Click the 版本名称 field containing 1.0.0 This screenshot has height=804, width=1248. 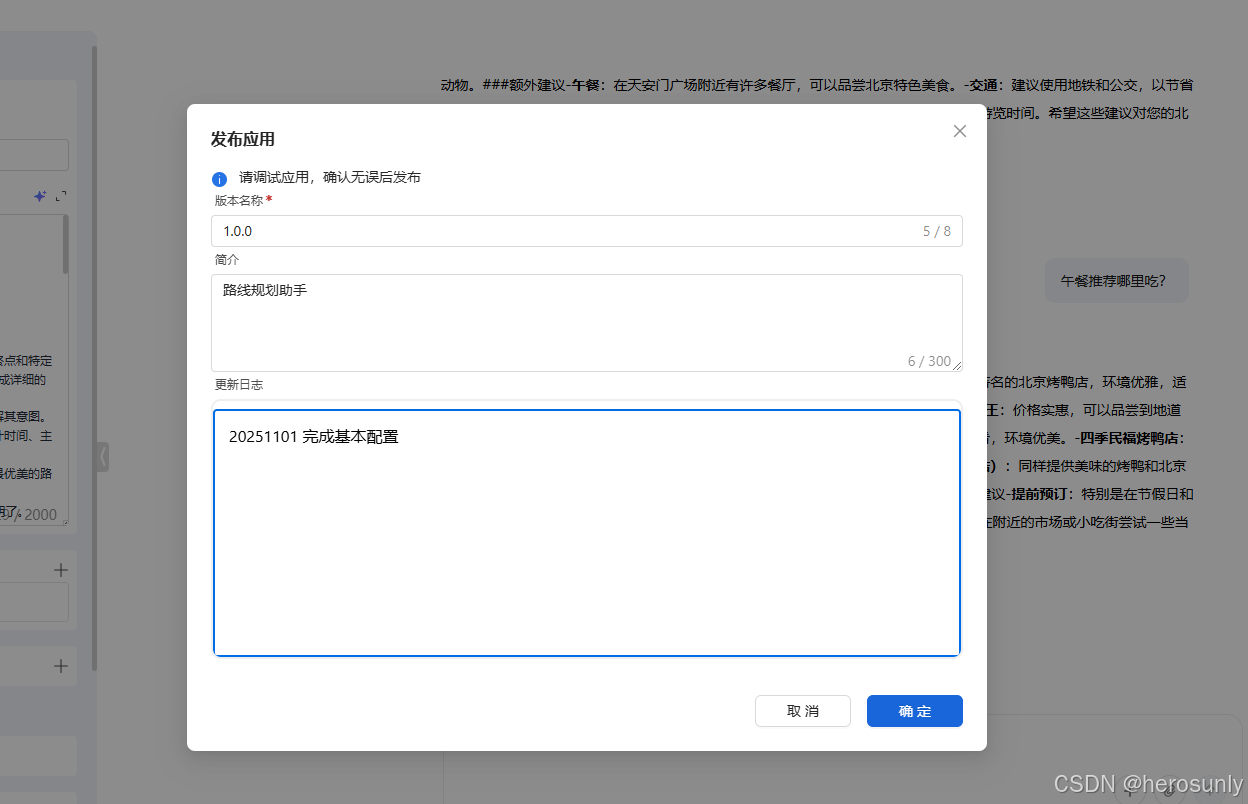point(587,231)
